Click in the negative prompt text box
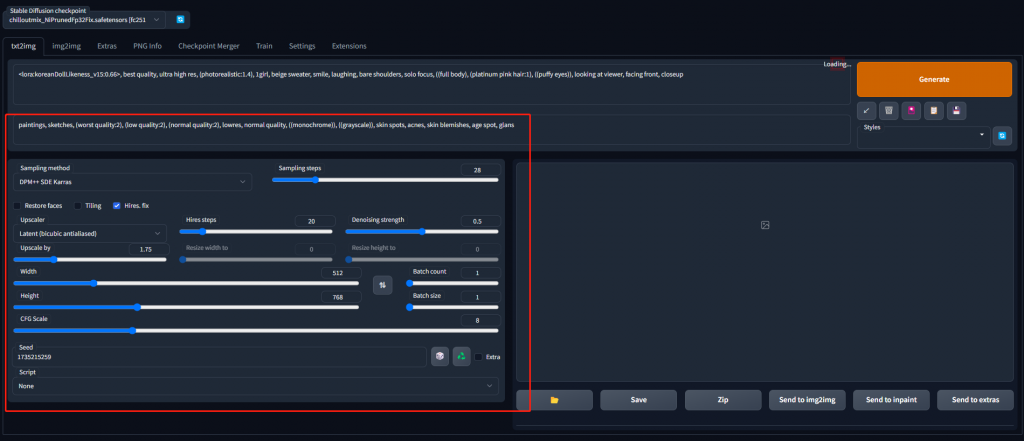 [432, 130]
